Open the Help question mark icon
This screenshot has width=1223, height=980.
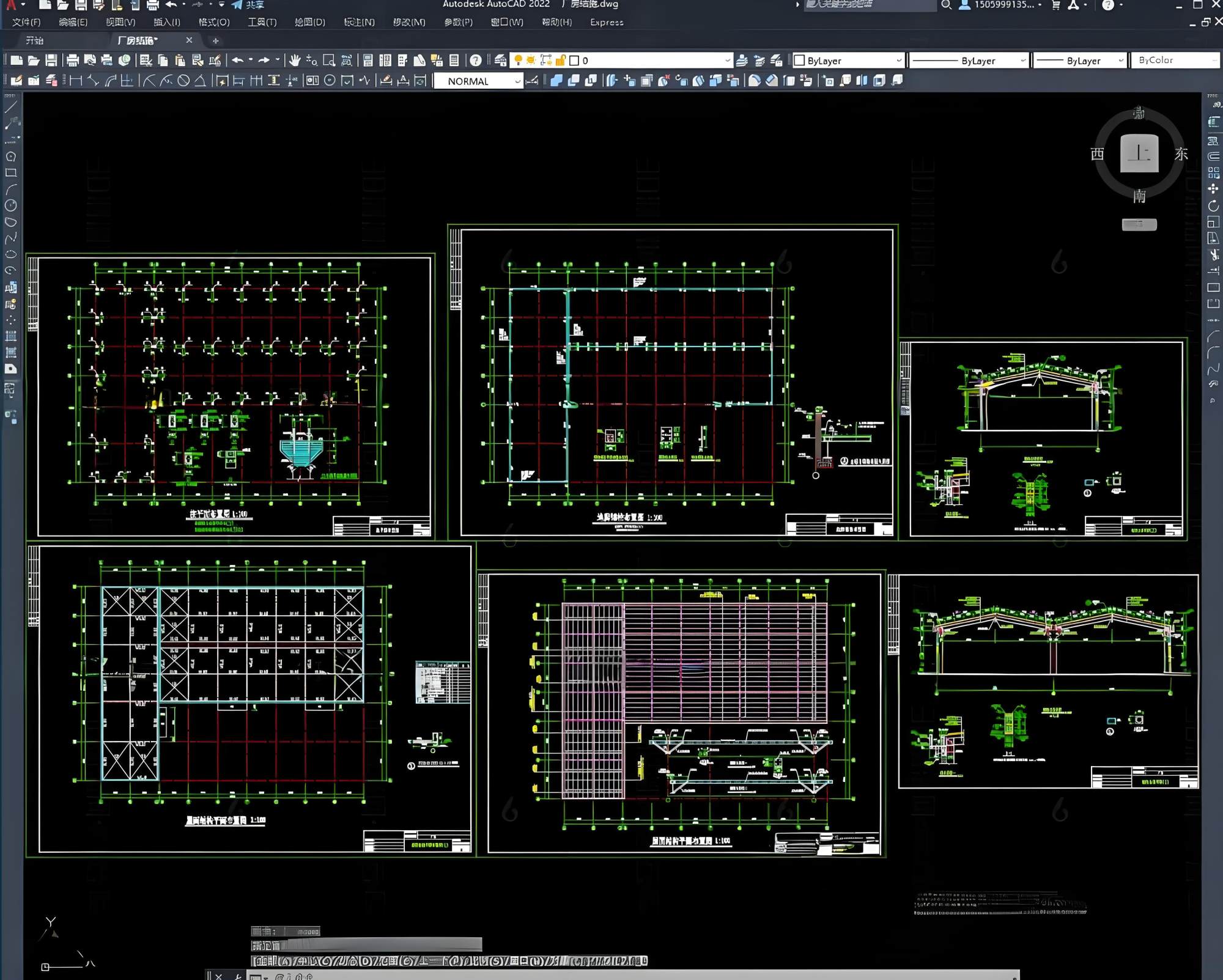(475, 60)
